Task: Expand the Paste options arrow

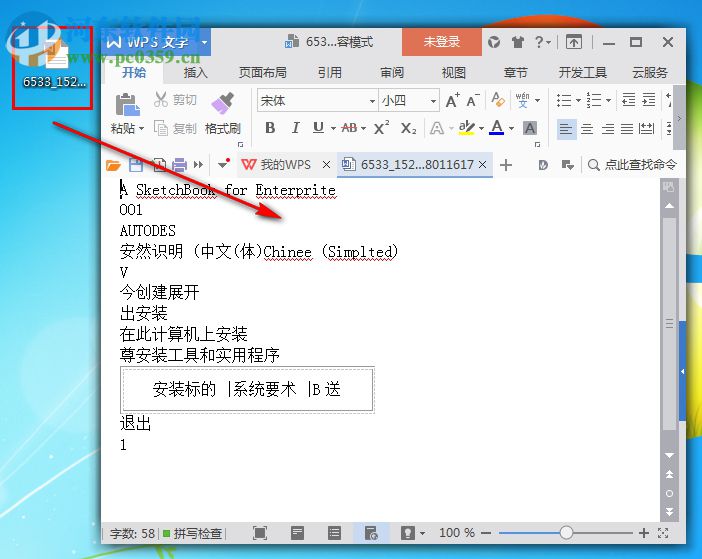Action: click(141, 128)
